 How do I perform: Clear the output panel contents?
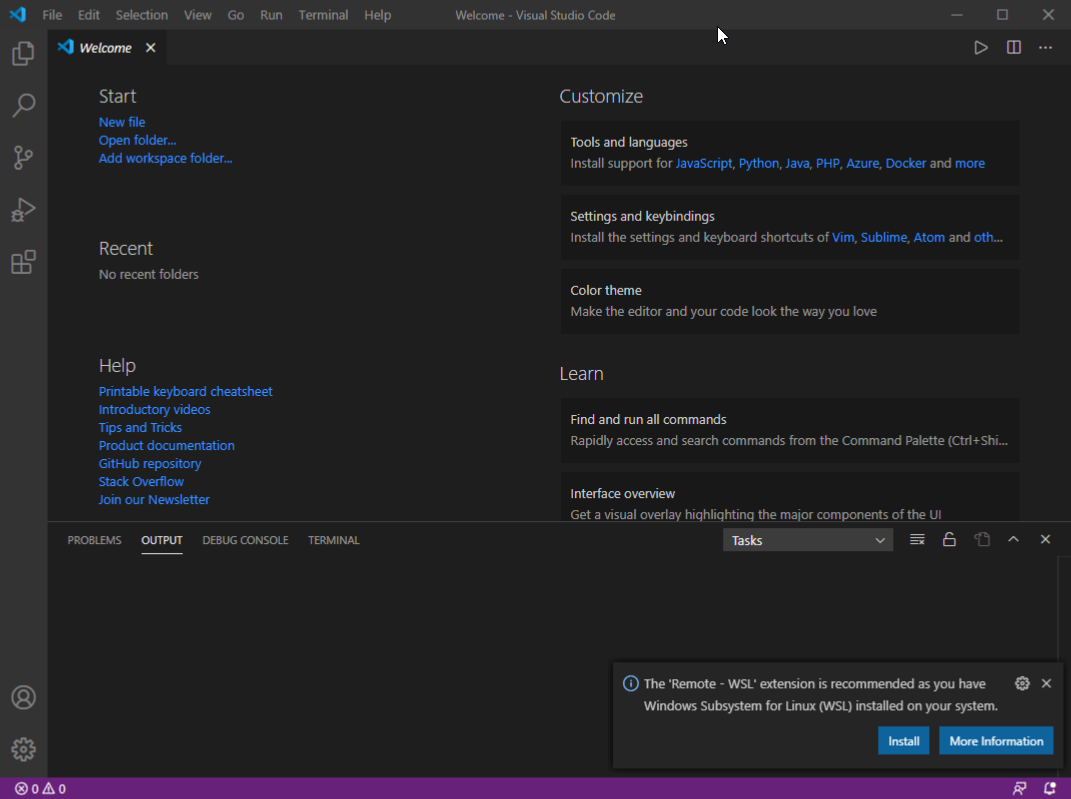point(917,540)
